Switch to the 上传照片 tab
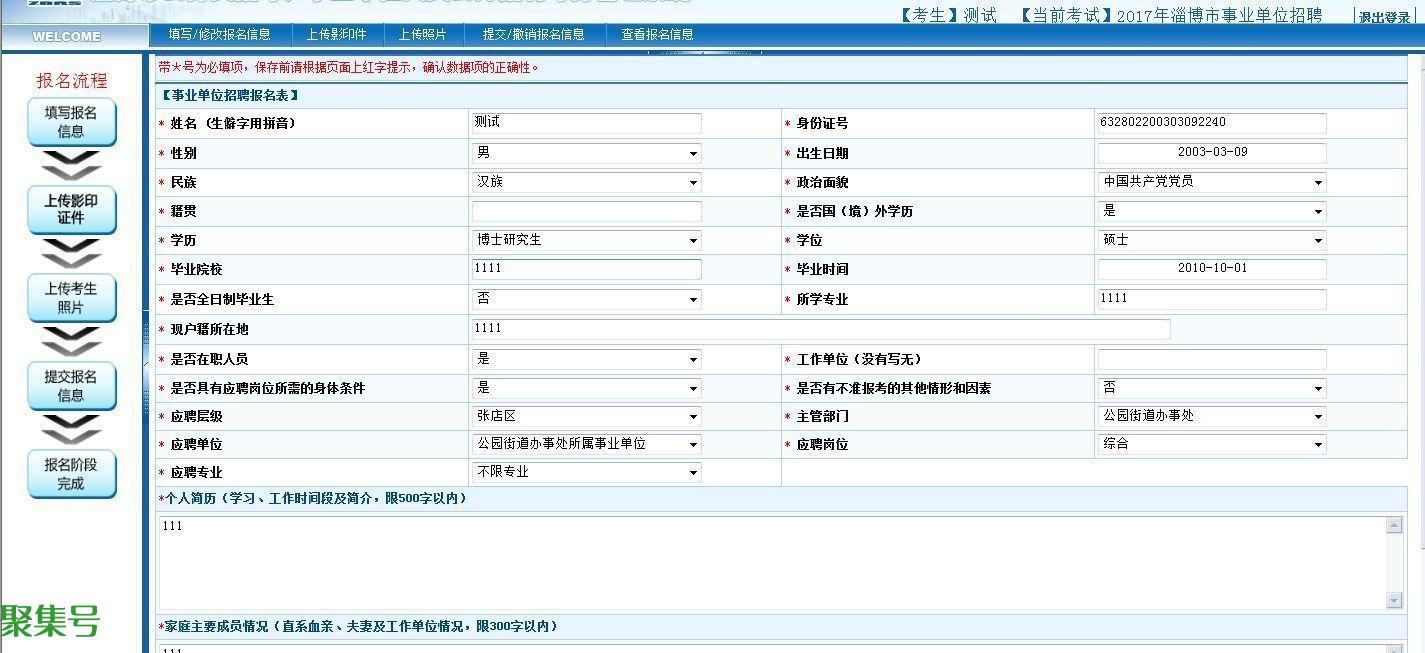Viewport: 1425px width, 653px height. coord(423,34)
